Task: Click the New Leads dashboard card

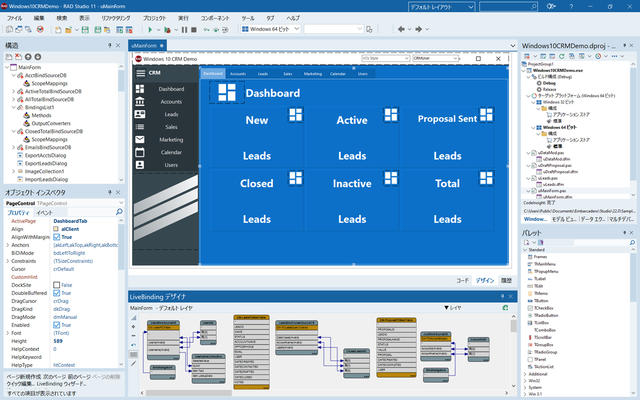Action: click(257, 136)
